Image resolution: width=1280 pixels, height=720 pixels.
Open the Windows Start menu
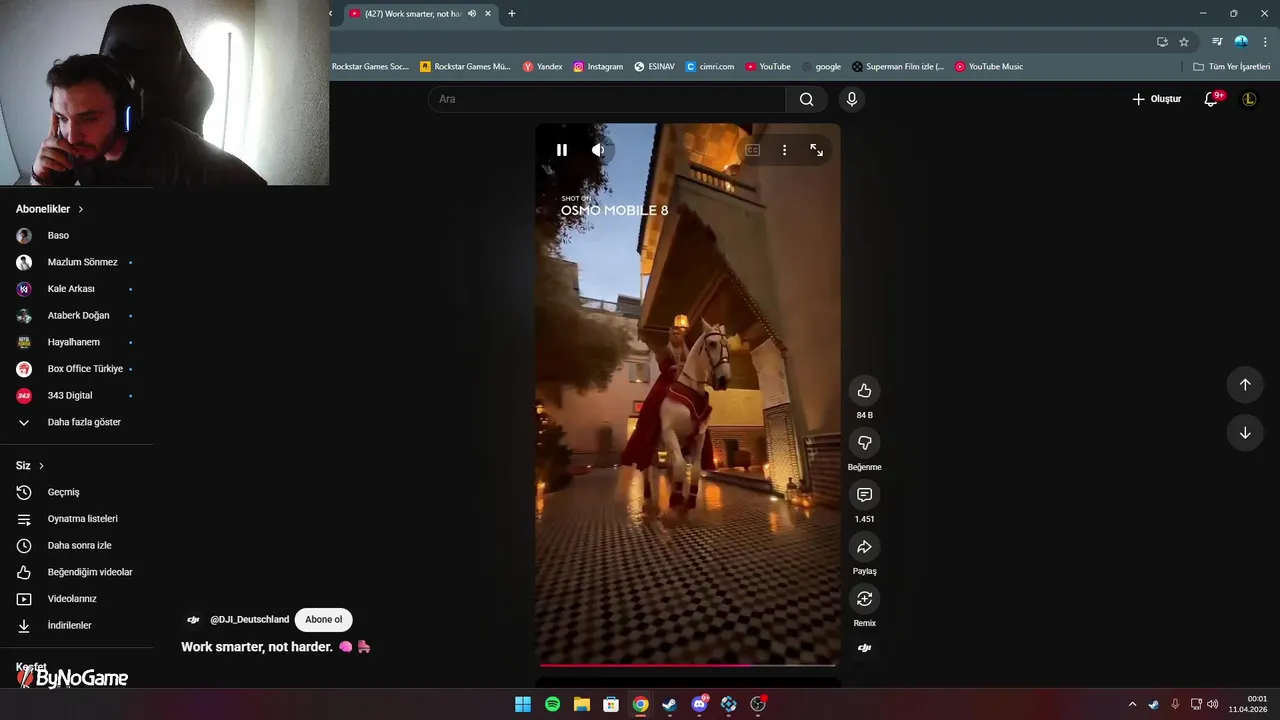pyautogui.click(x=523, y=704)
